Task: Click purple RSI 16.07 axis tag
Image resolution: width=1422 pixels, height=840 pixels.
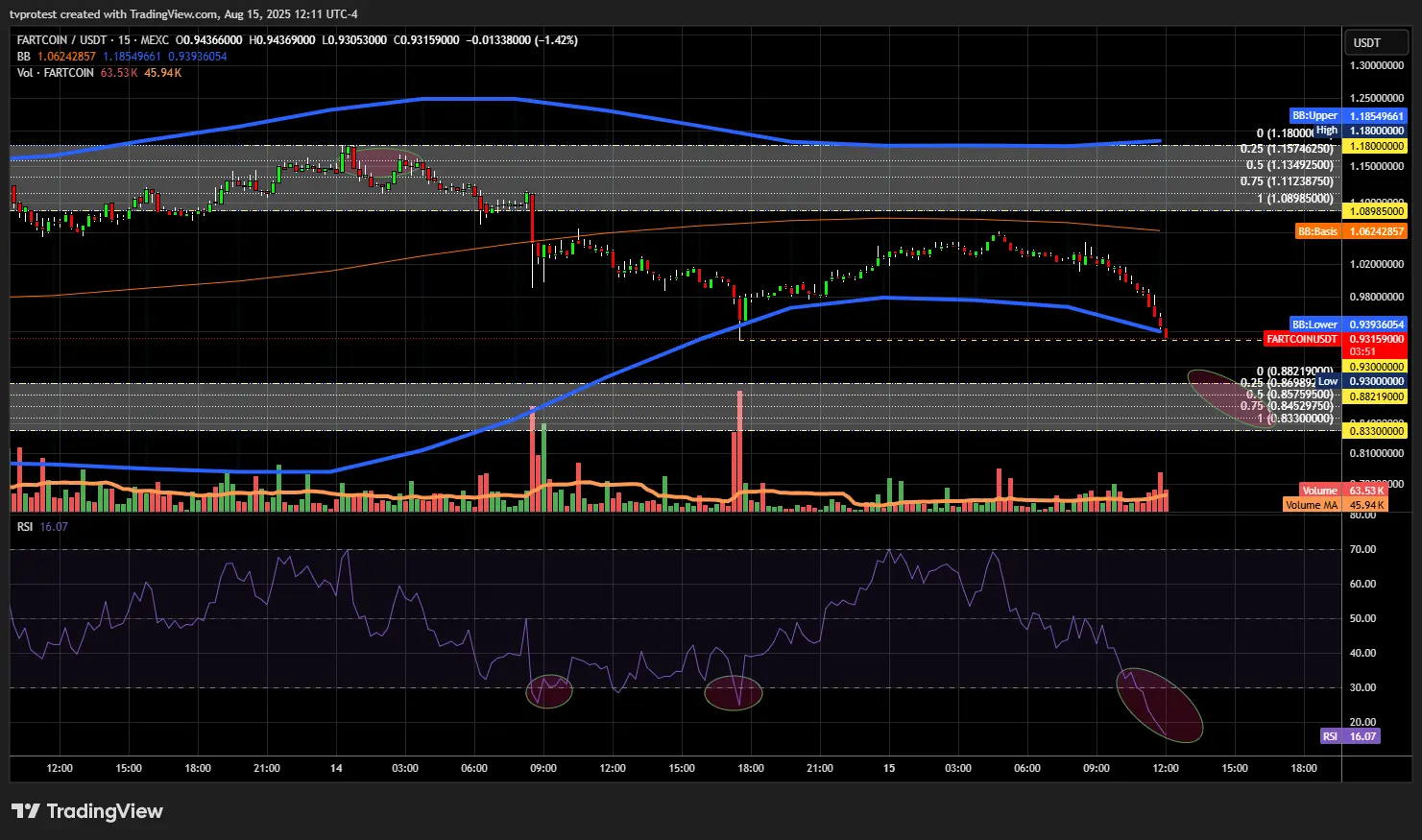Action: 1351,736
